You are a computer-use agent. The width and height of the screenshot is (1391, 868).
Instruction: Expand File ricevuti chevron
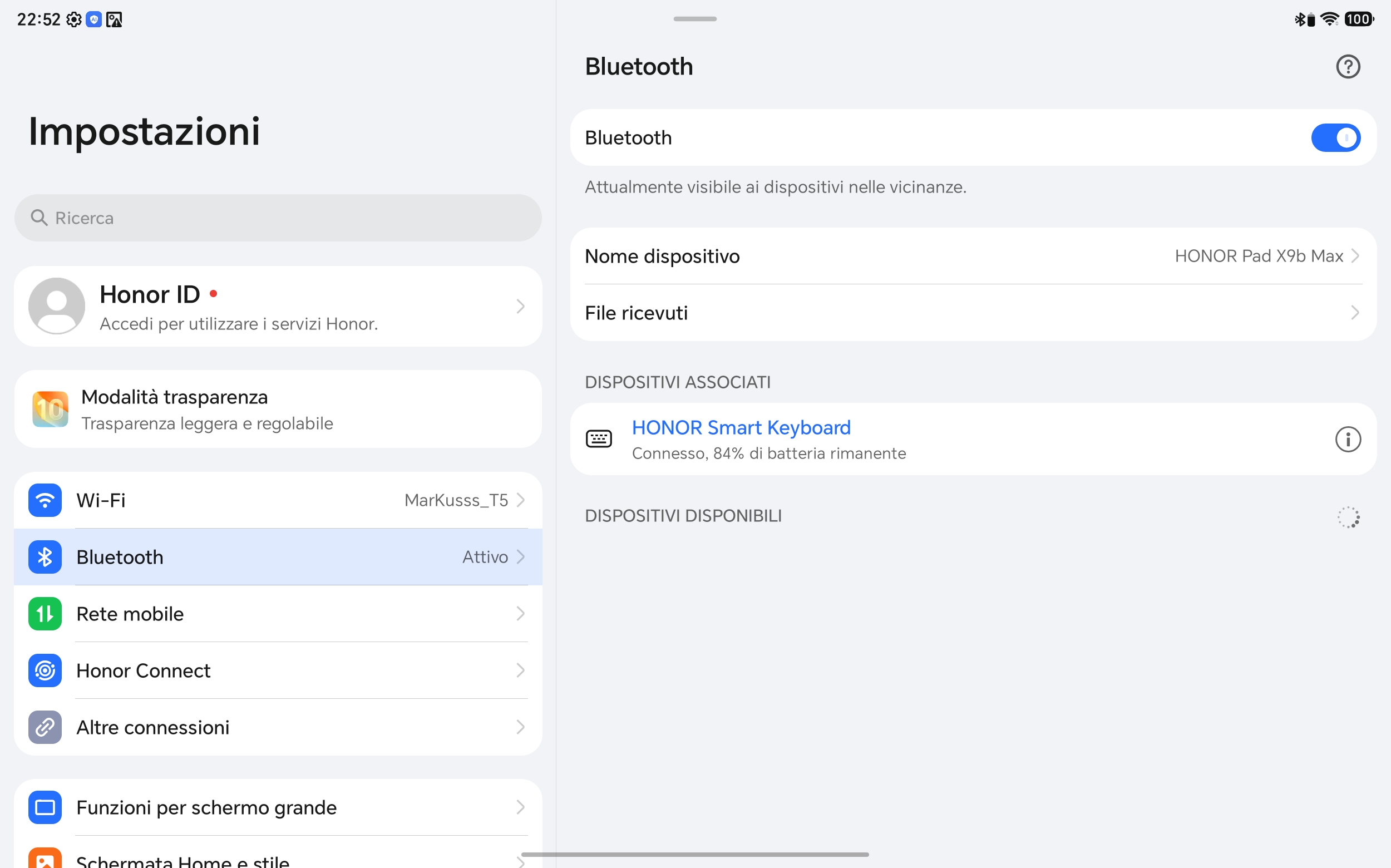[x=1355, y=313]
